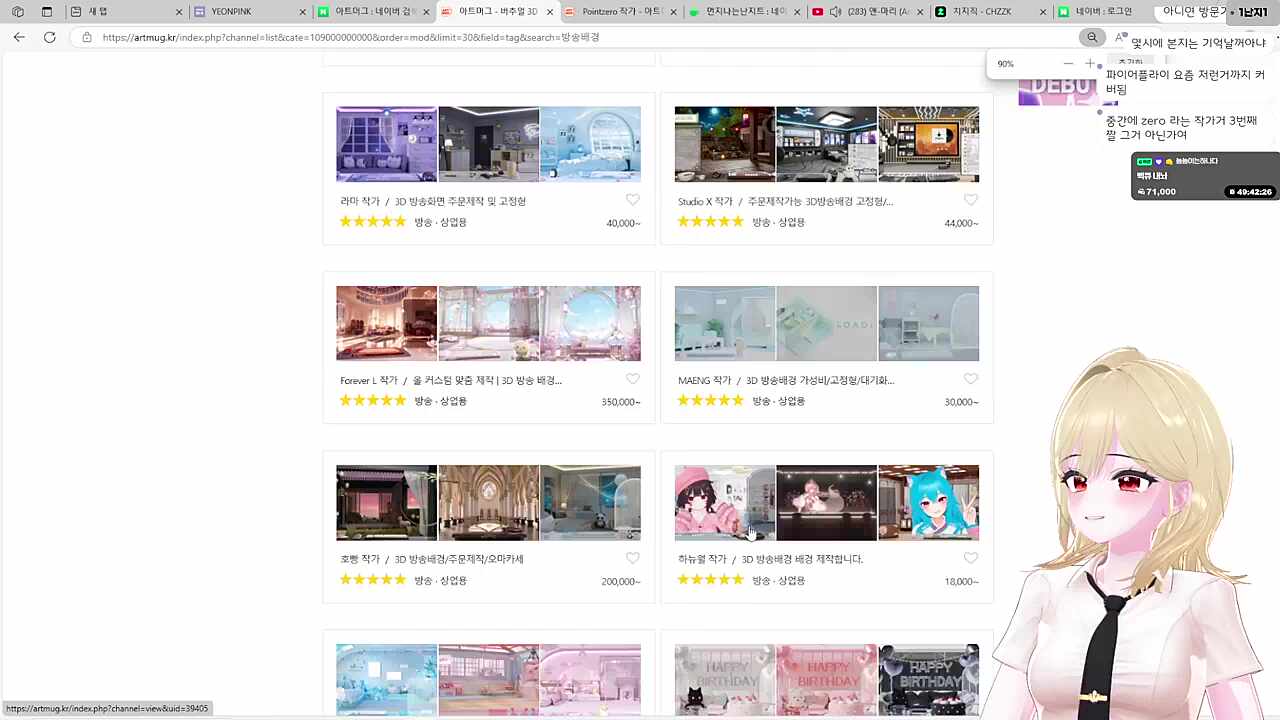The width and height of the screenshot is (1280, 720).
Task: Open 호빵 작가 3D 방송배경 오마카세 listing
Action: (432, 559)
